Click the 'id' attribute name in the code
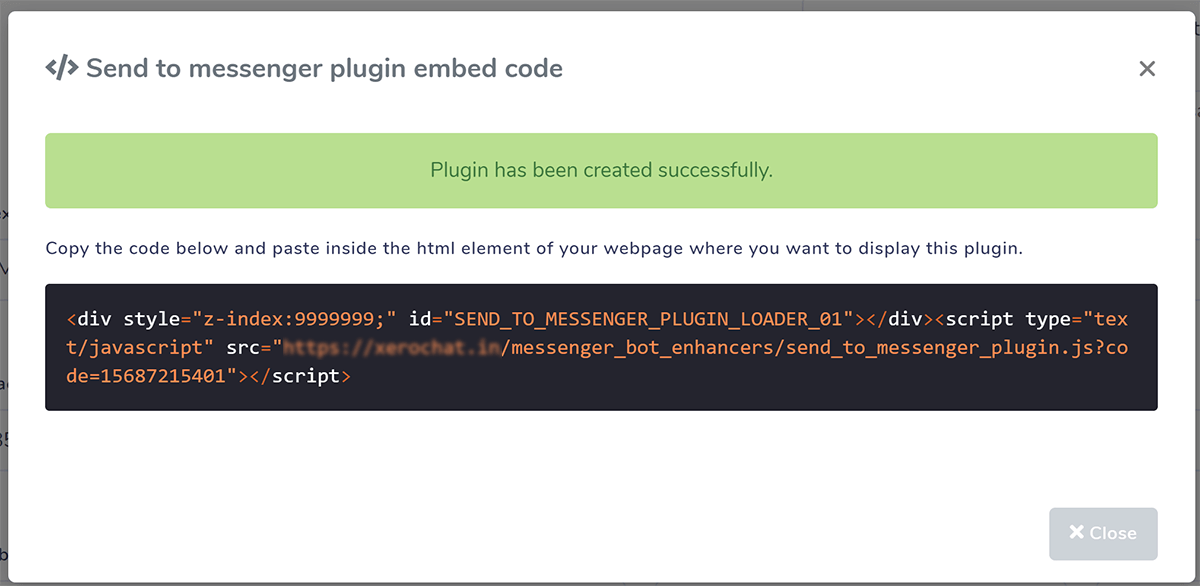Image resolution: width=1200 pixels, height=586 pixels. pos(419,320)
